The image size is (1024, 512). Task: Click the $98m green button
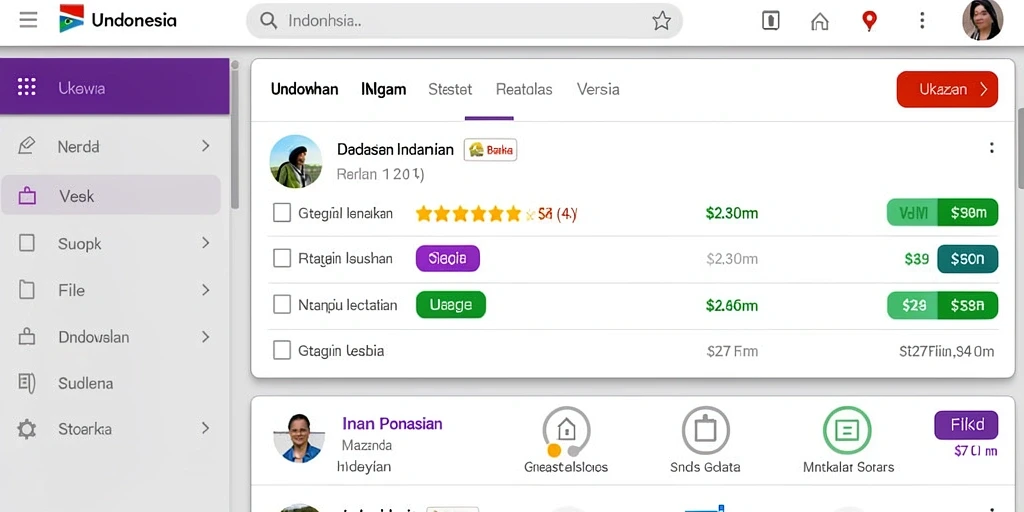pos(968,212)
